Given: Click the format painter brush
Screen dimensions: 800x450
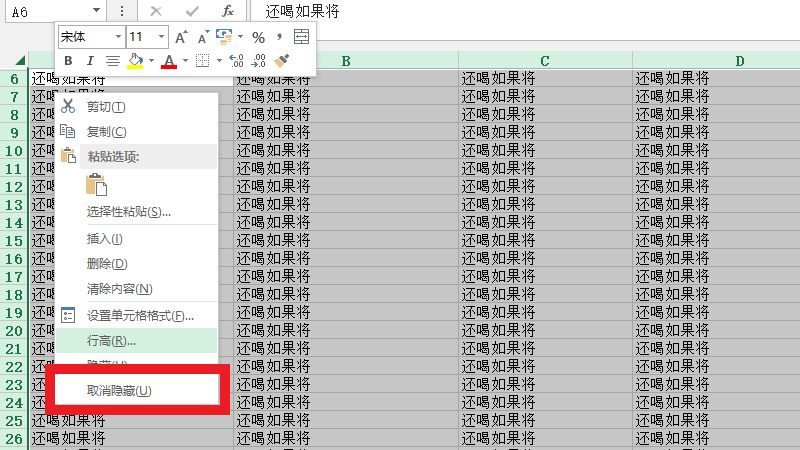Looking at the screenshot, I should tap(282, 61).
